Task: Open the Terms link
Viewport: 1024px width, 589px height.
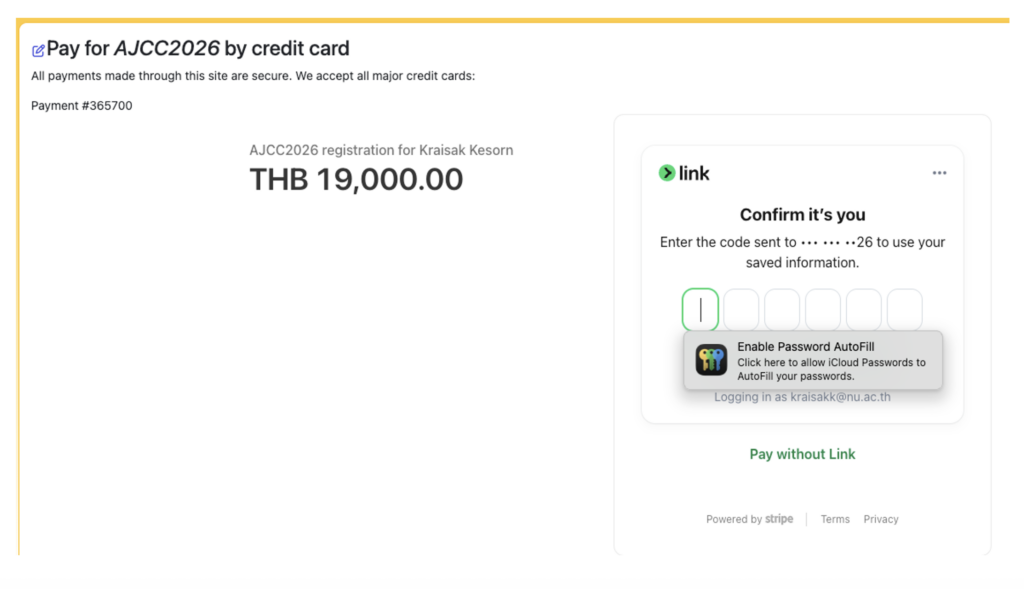Action: (835, 519)
